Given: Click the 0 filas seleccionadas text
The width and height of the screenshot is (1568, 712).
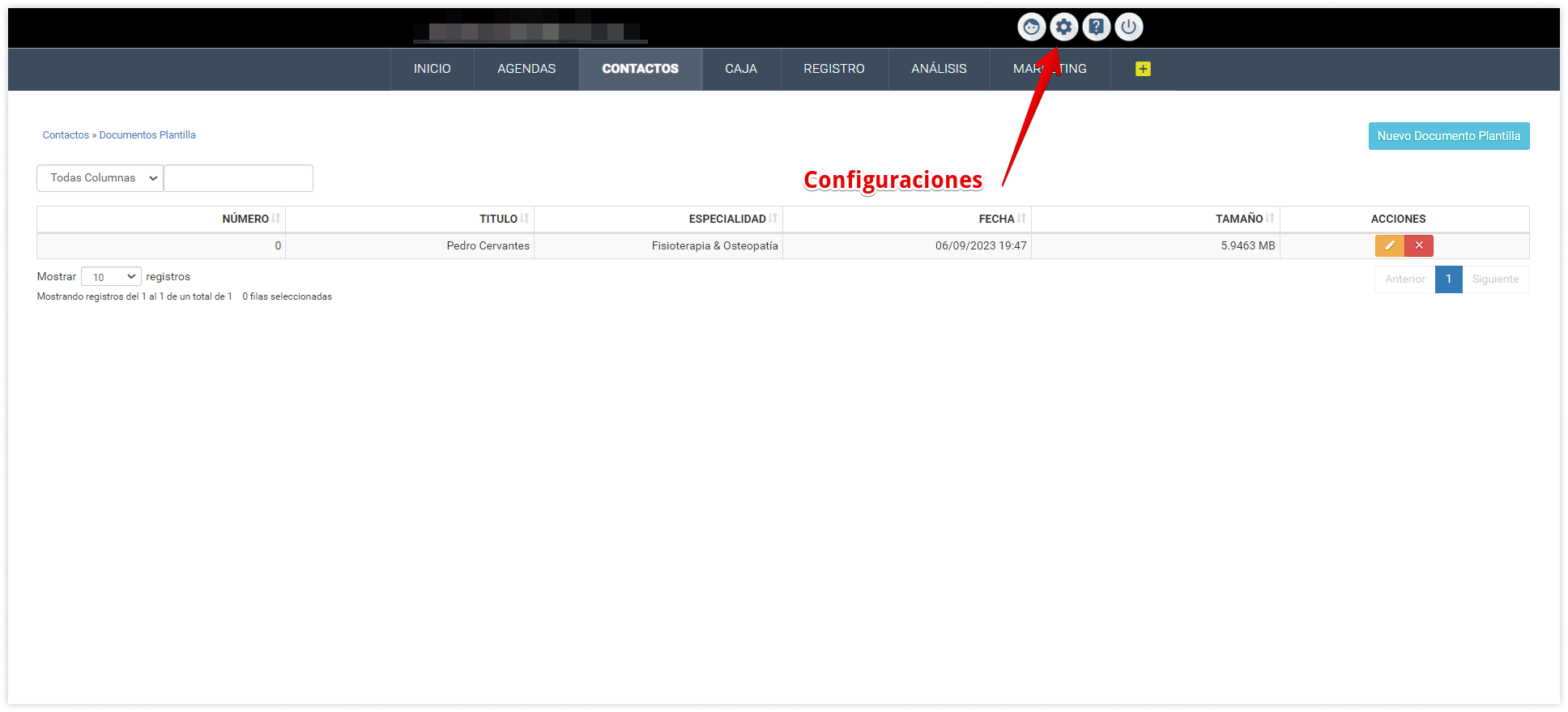Looking at the screenshot, I should click(x=287, y=296).
